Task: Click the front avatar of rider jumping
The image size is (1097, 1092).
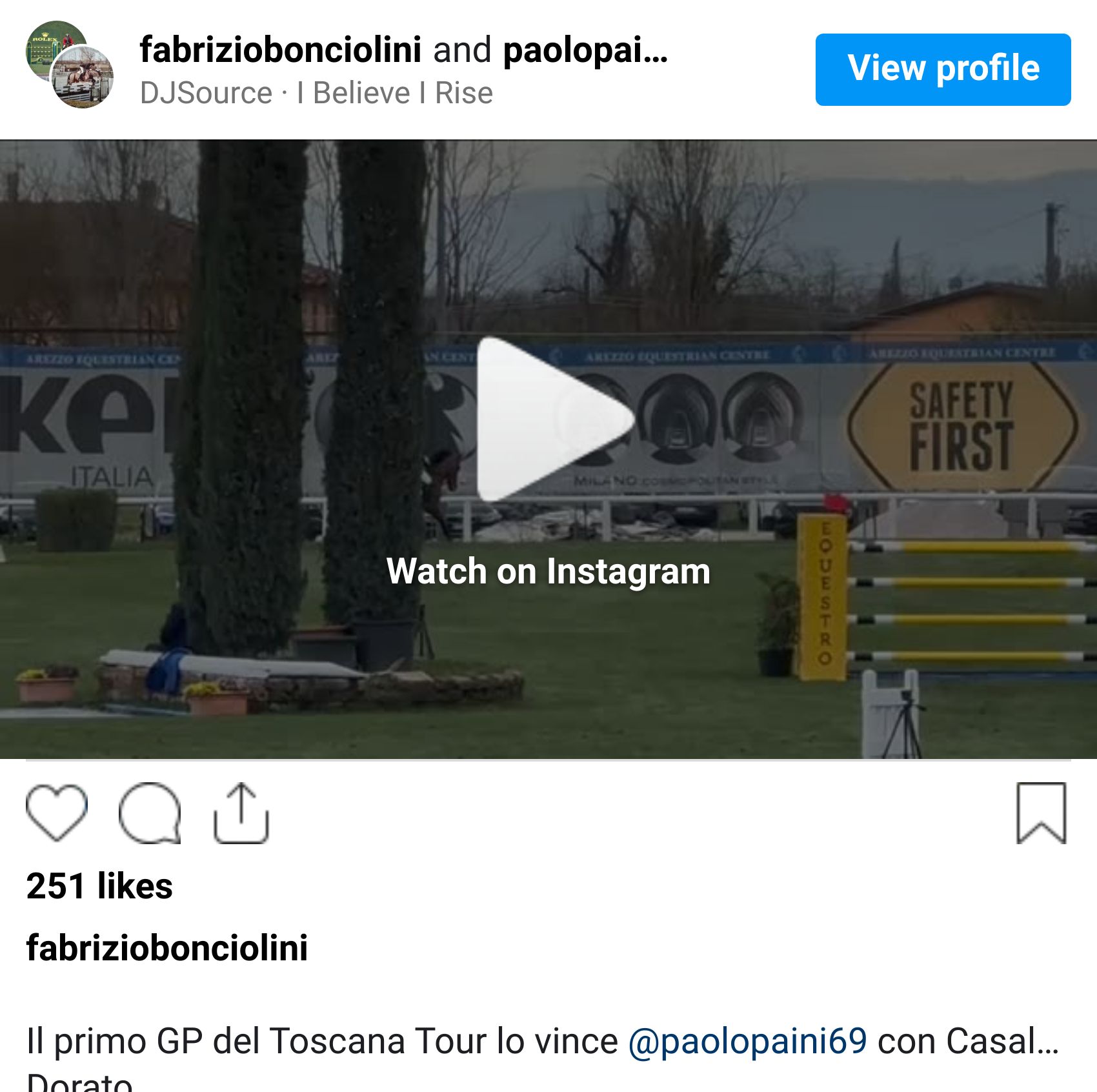Action: (x=82, y=77)
